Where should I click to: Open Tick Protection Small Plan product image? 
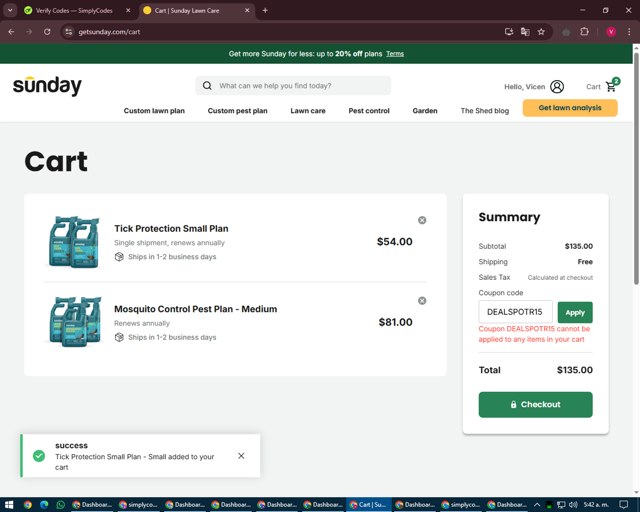[x=74, y=242]
